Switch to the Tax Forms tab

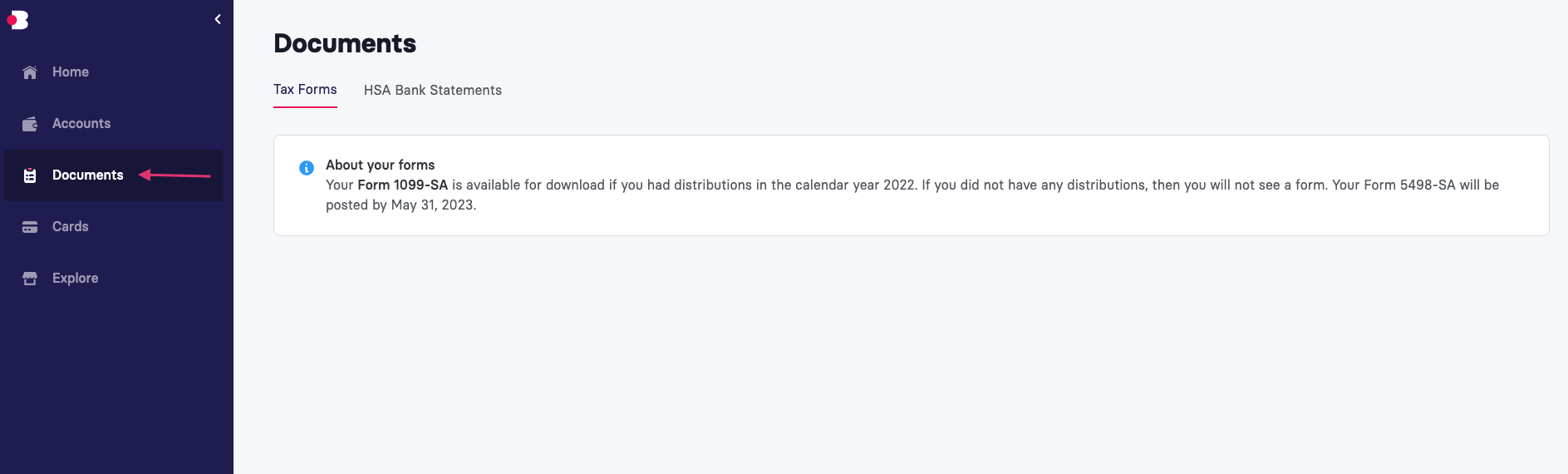click(305, 90)
